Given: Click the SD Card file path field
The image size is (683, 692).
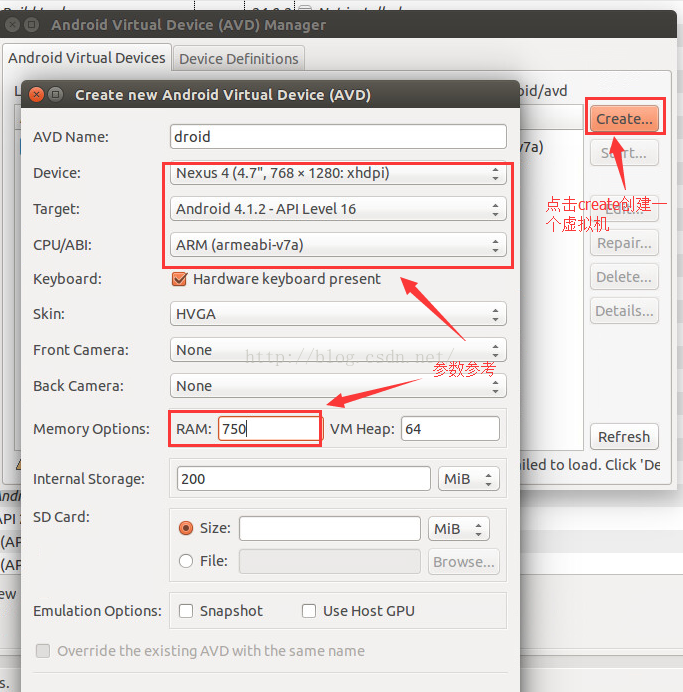Looking at the screenshot, I should coord(330,561).
